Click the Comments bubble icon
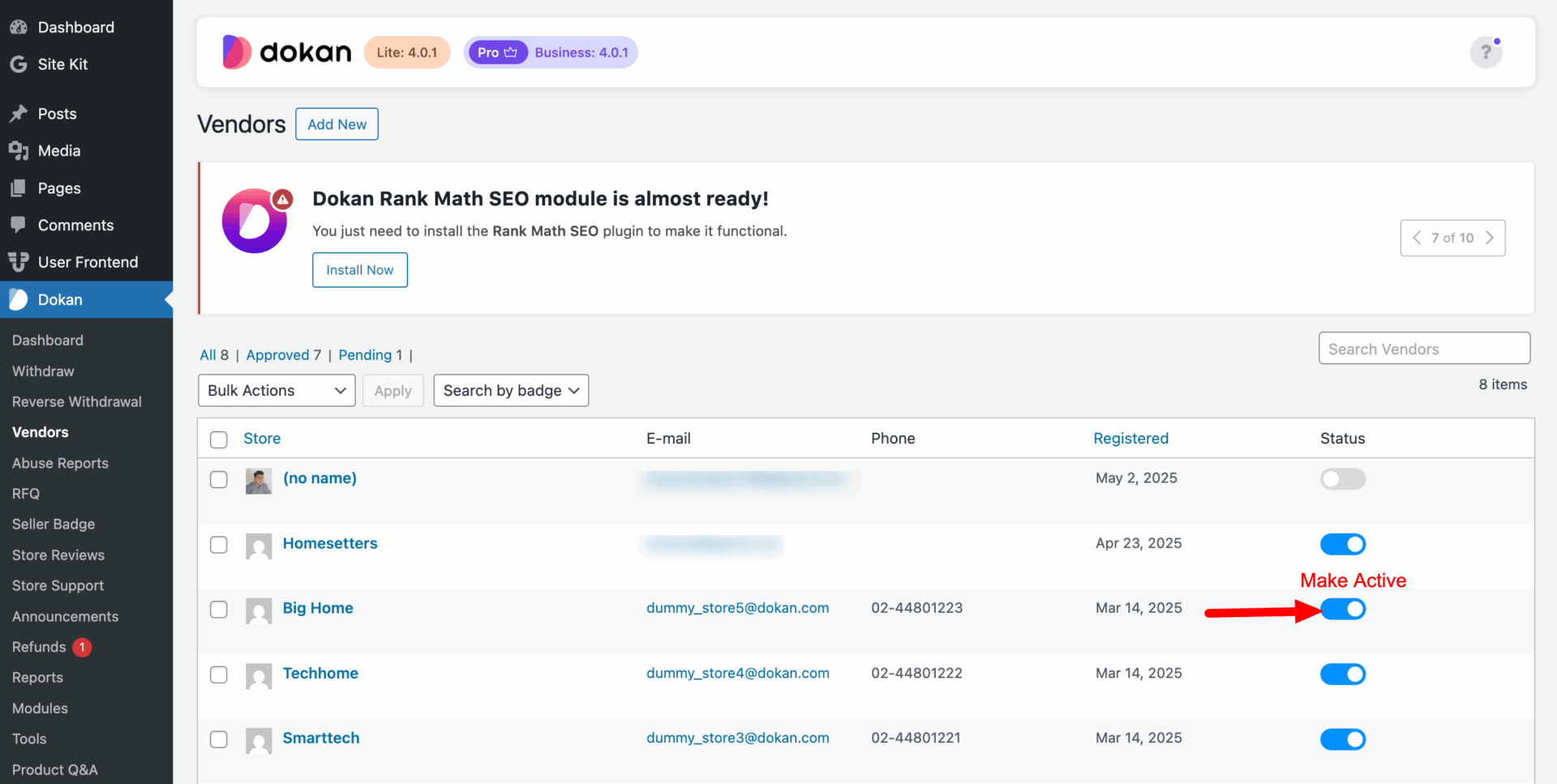Viewport: 1557px width, 784px height. point(19,225)
